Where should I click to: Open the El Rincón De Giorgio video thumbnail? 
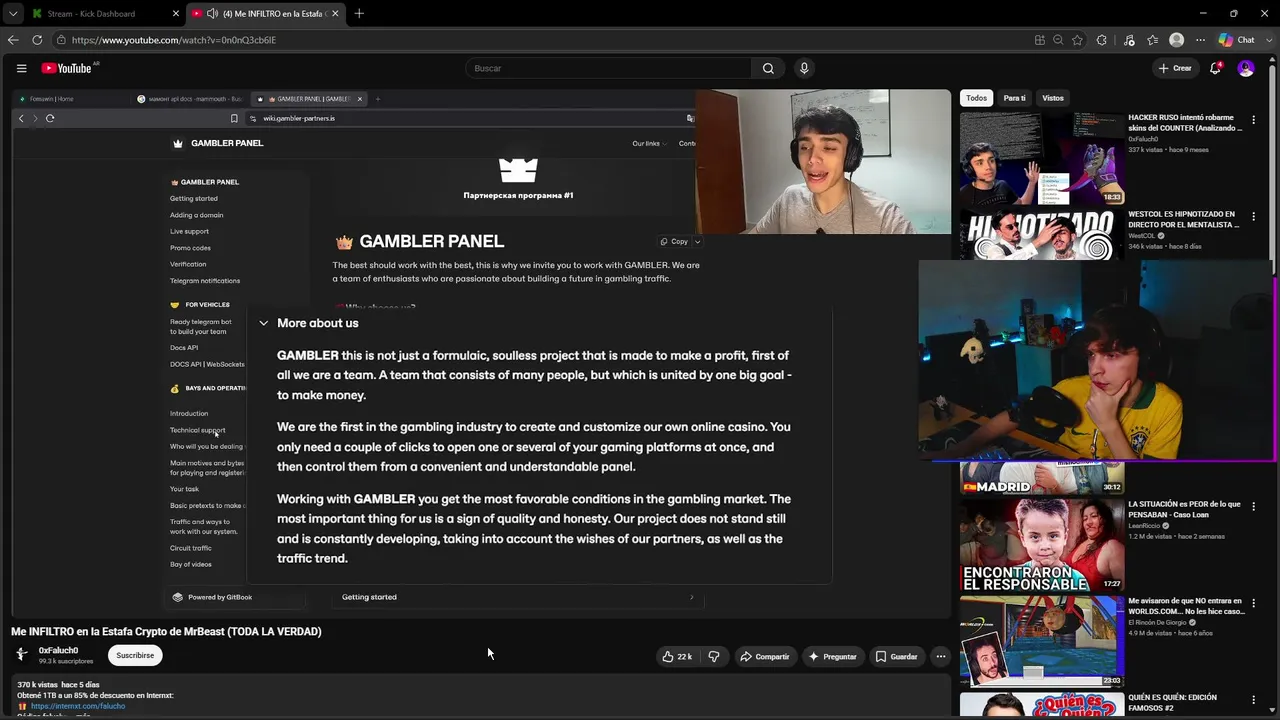pos(1042,641)
